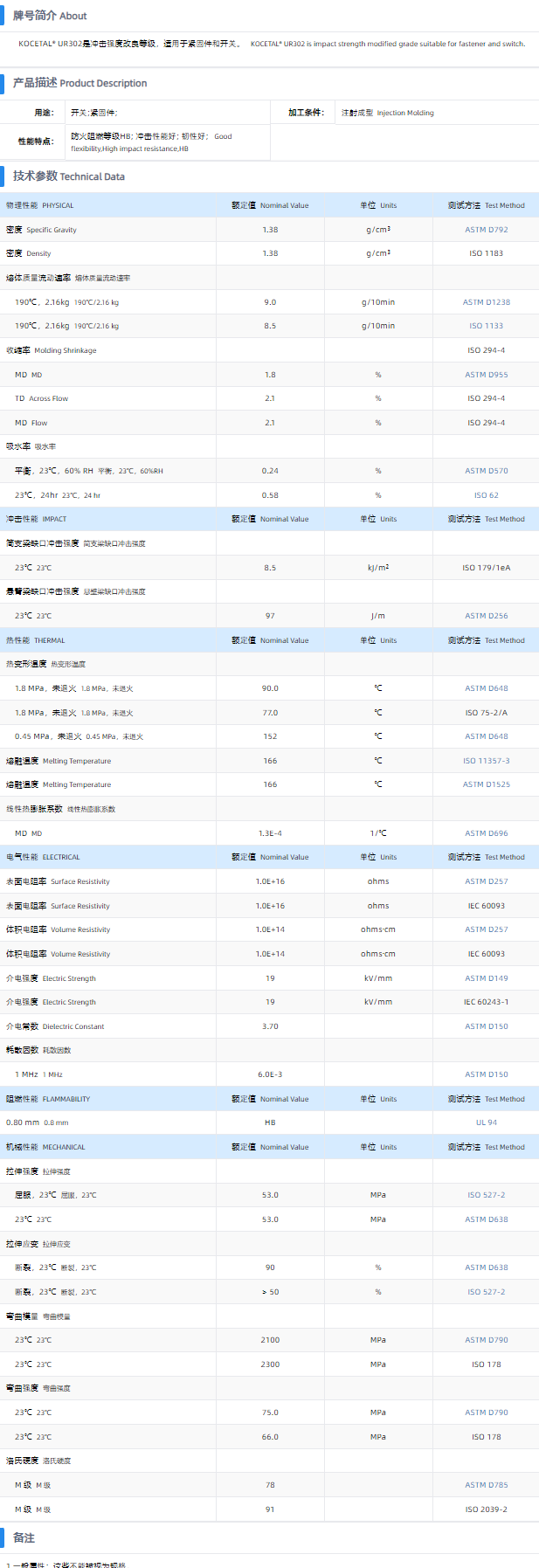Click the ISO 62 test method link
539x1568 pixels.
pos(486,495)
